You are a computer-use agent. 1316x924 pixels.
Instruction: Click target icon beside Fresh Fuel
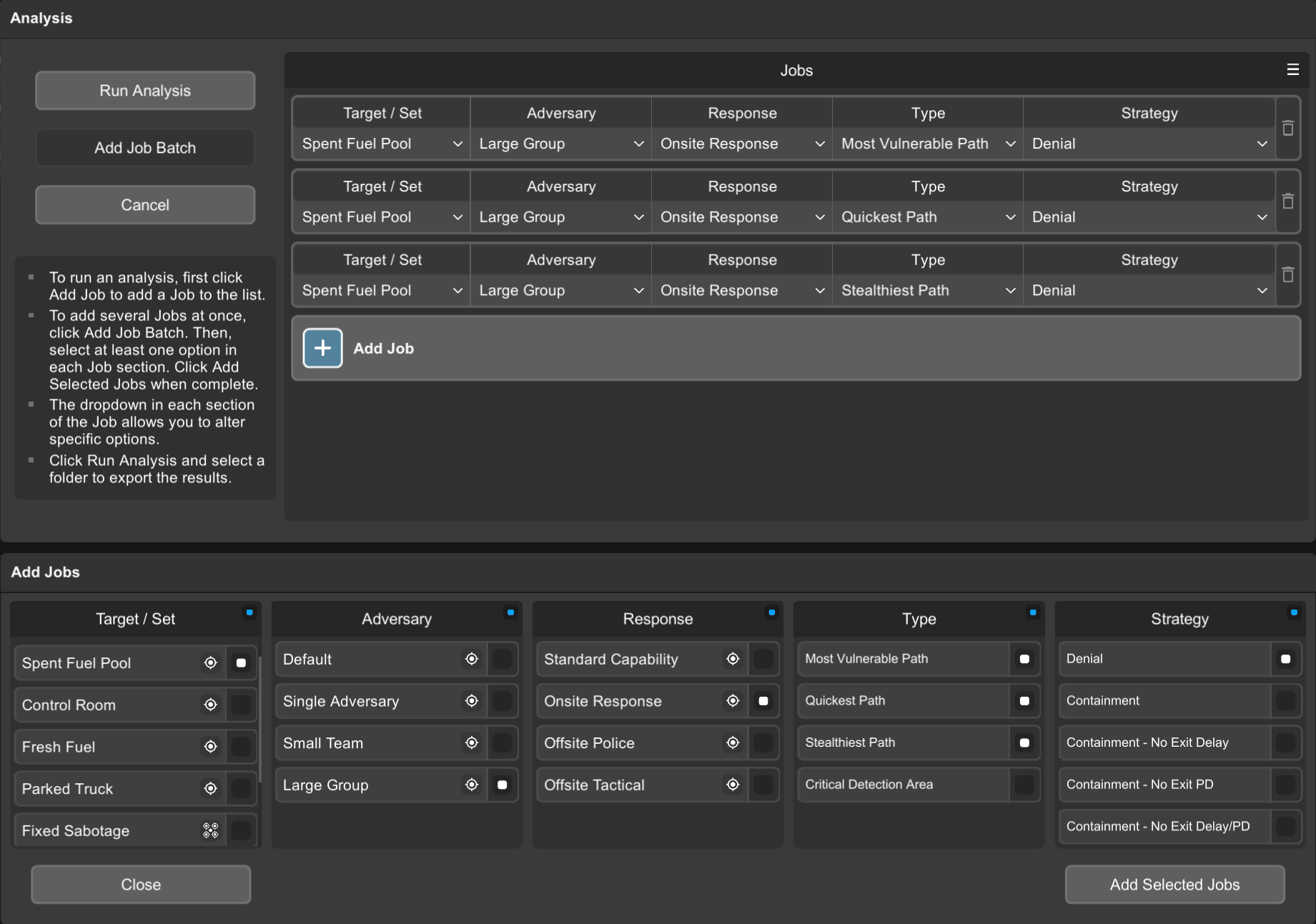tap(210, 747)
